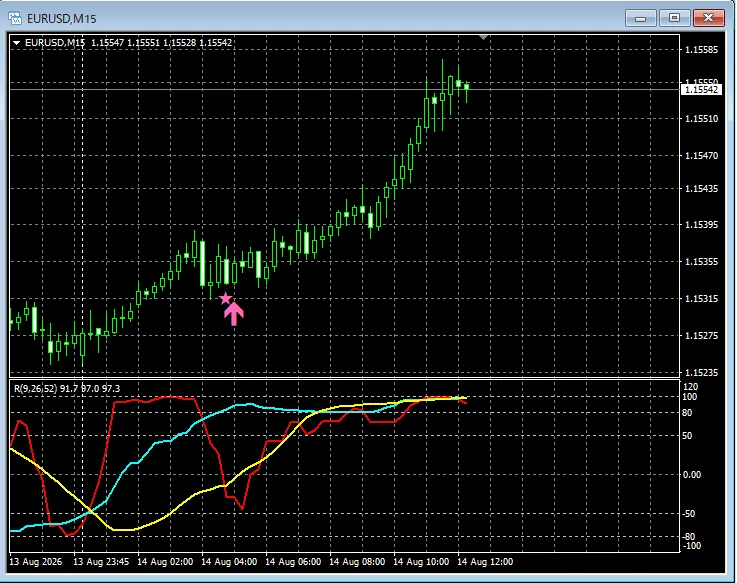Click price scale value 1.15235
The image size is (737, 583).
701,372
